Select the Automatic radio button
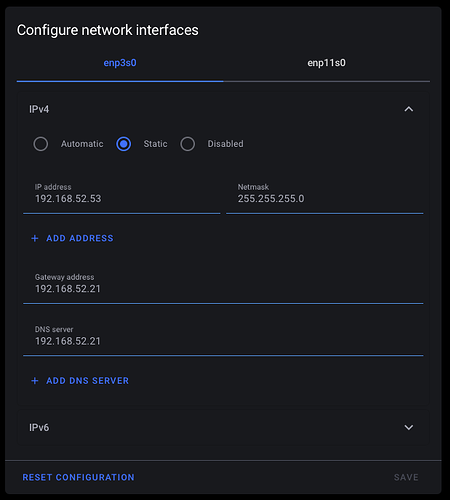The height and width of the screenshot is (500, 450). pyautogui.click(x=41, y=144)
